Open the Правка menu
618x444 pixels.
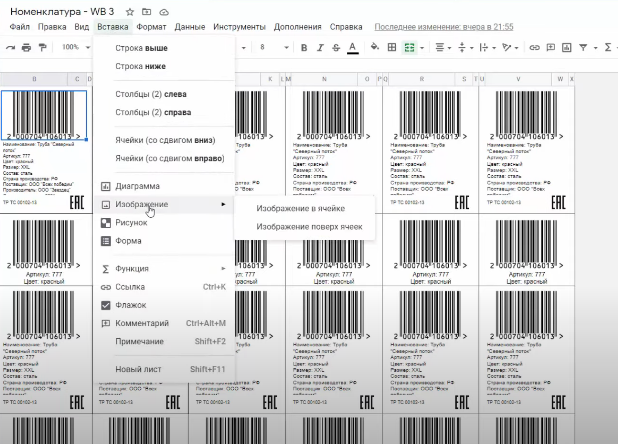point(52,27)
